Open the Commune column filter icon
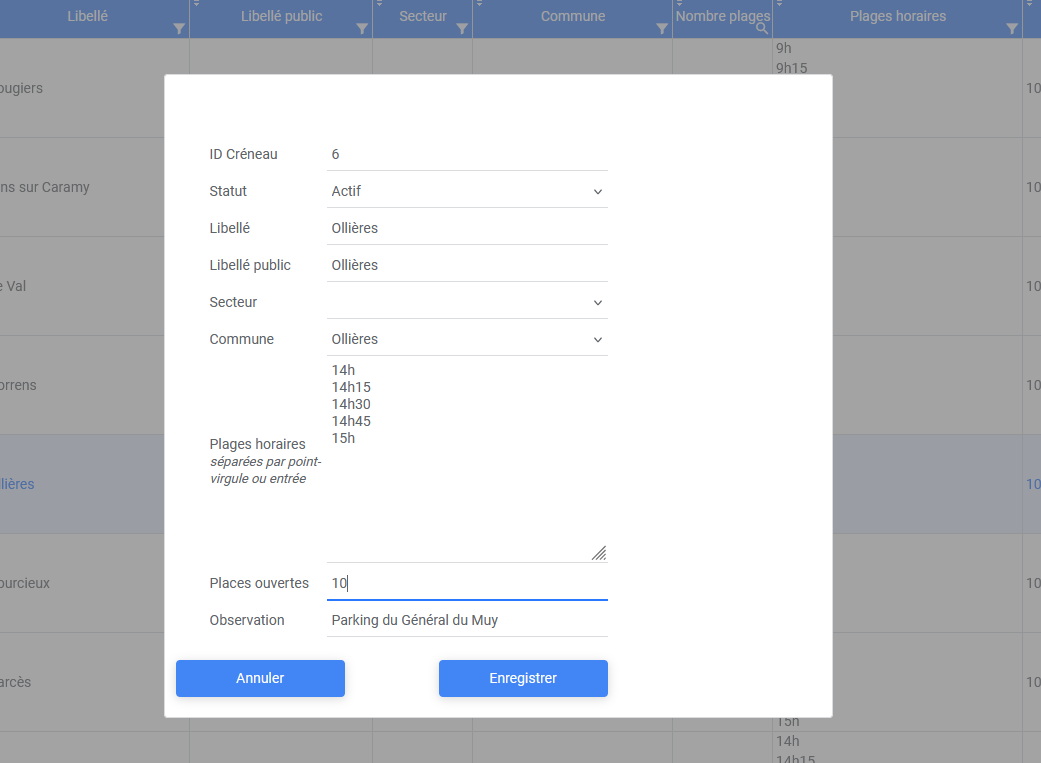Viewport: 1041px width, 763px height. click(x=662, y=29)
